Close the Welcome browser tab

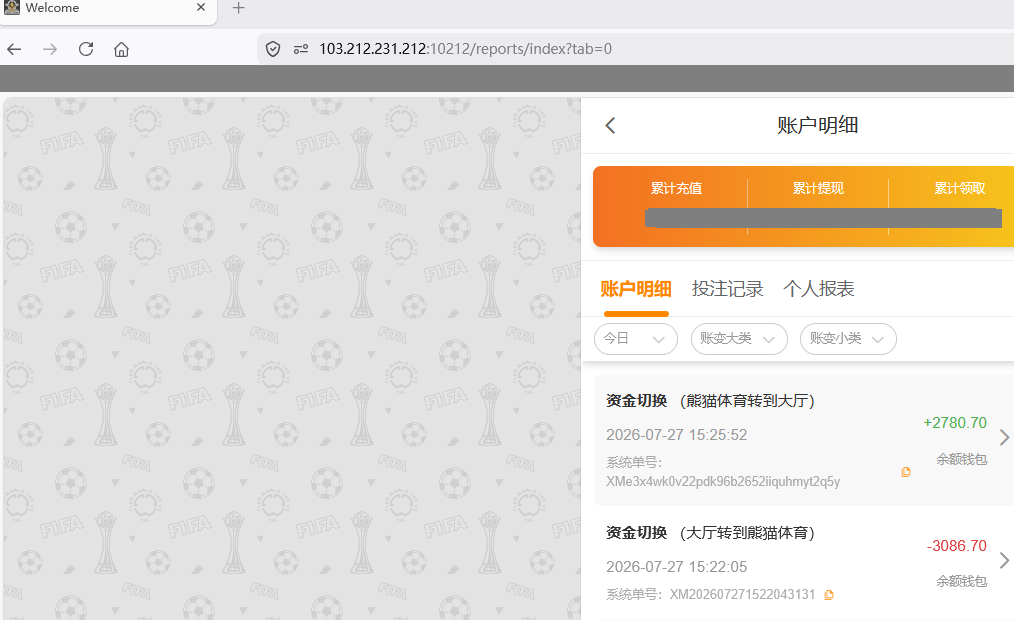pyautogui.click(x=200, y=8)
